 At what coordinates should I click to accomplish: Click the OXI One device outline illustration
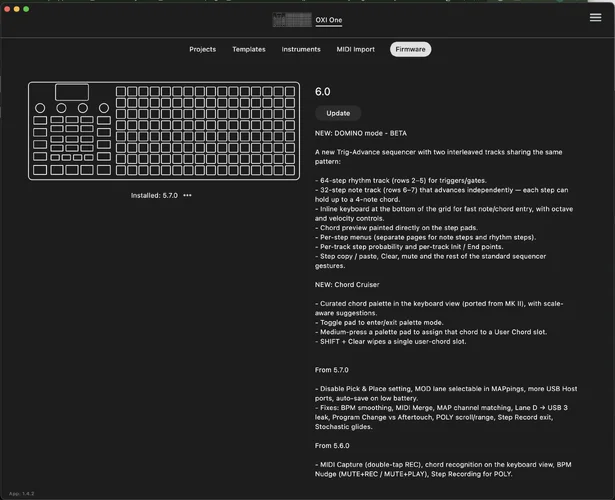coord(164,131)
